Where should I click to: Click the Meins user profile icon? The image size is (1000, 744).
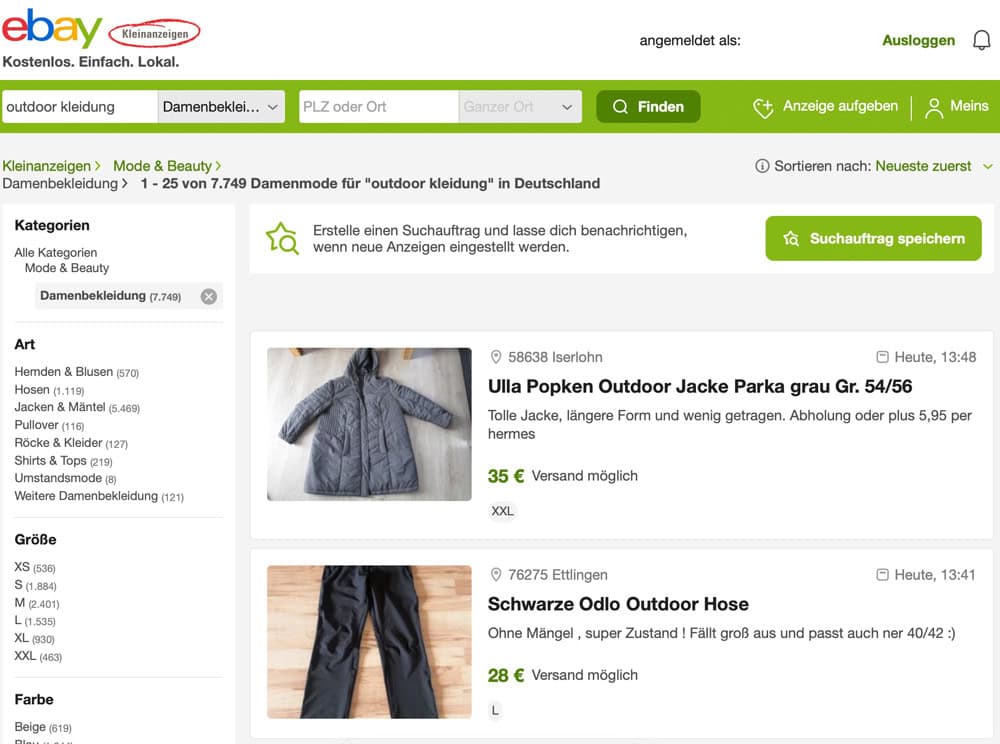pyautogui.click(x=934, y=108)
